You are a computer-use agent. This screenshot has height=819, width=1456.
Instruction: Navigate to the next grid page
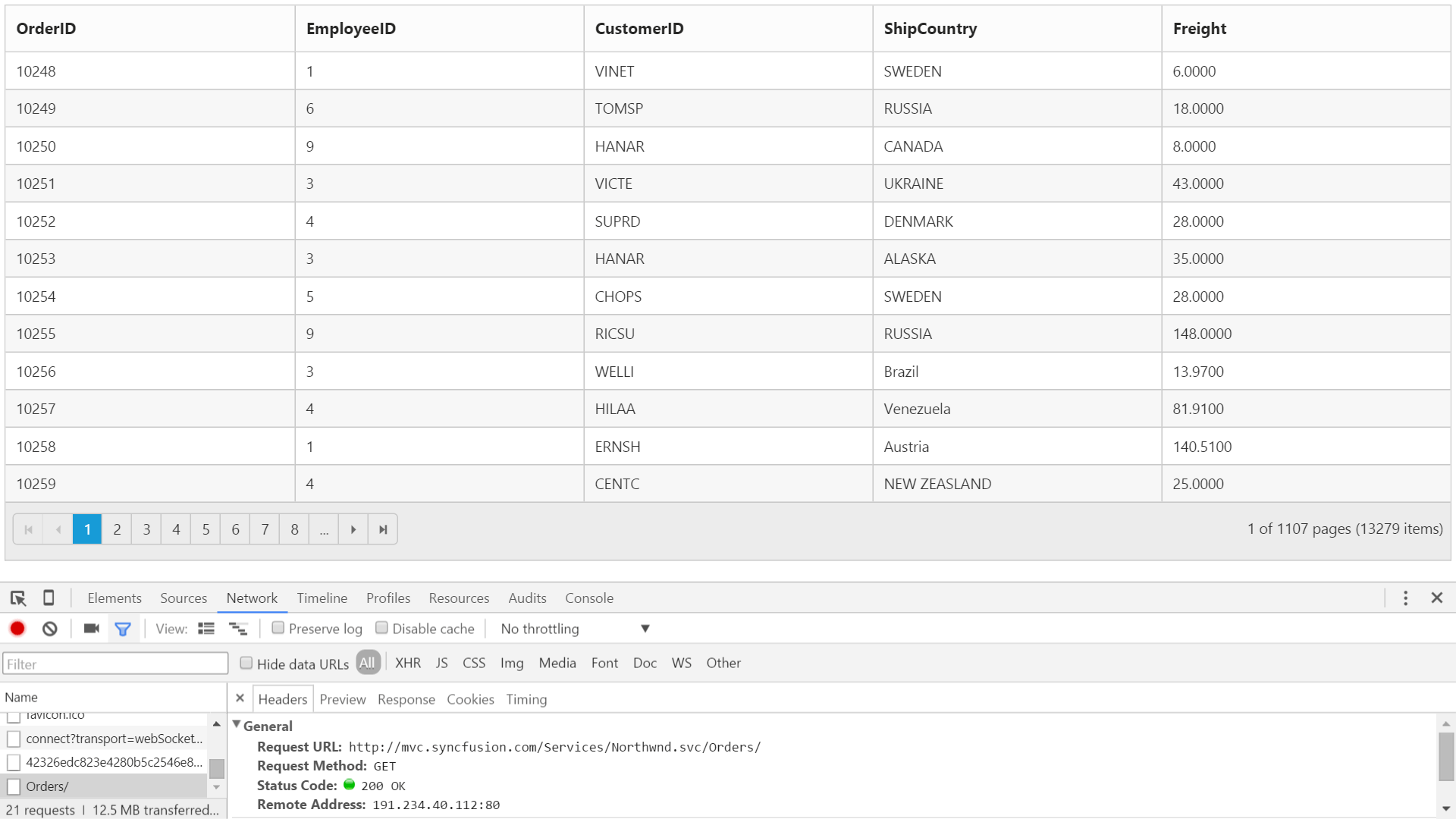click(353, 529)
